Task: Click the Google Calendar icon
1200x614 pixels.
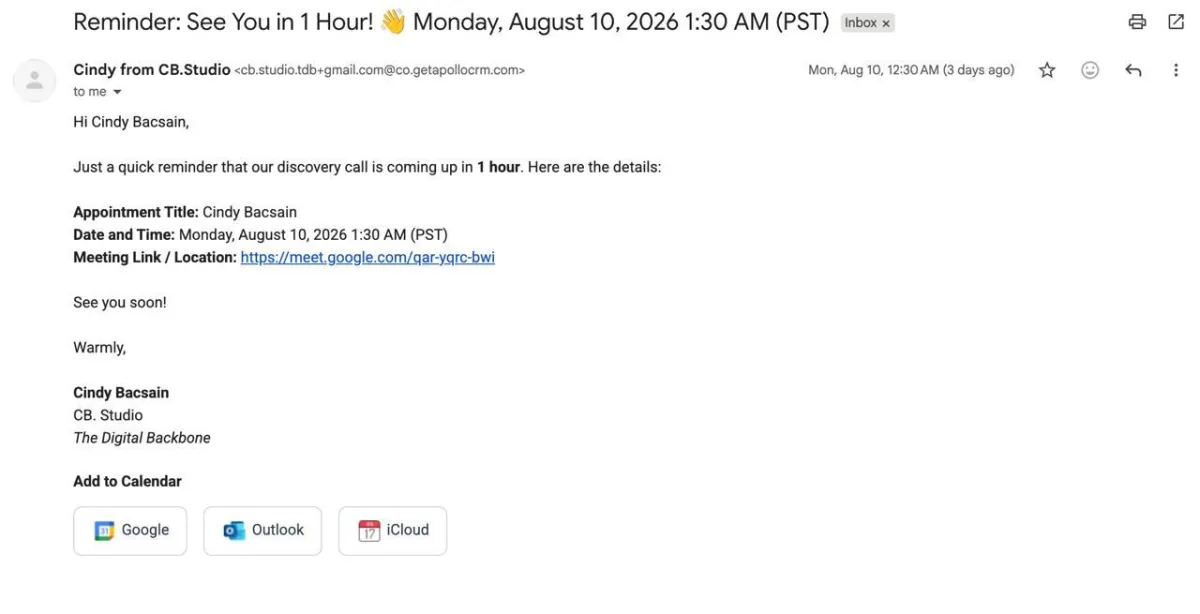Action: 105,531
